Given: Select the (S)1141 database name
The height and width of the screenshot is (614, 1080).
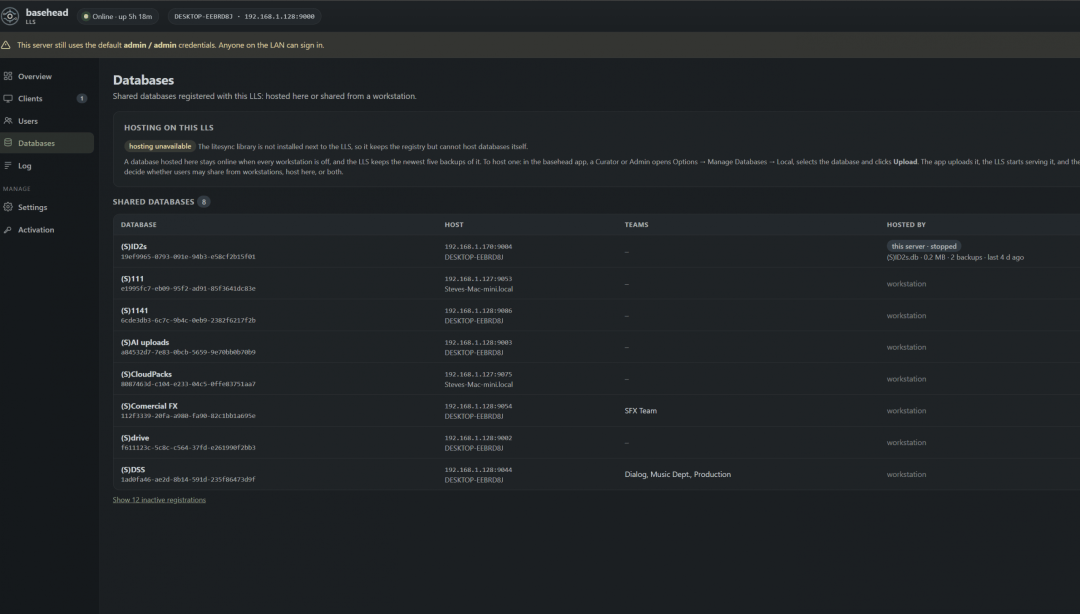Looking at the screenshot, I should point(134,310).
